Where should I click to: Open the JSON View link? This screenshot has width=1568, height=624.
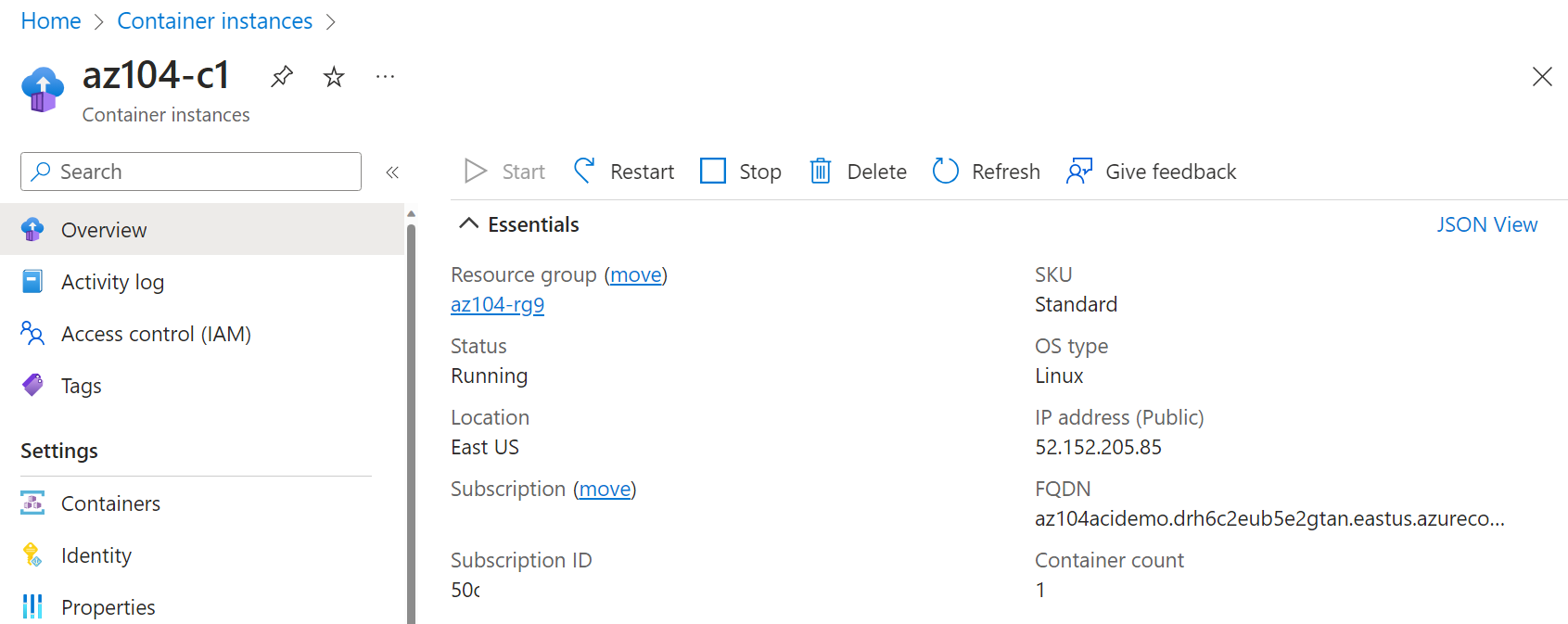click(x=1486, y=224)
